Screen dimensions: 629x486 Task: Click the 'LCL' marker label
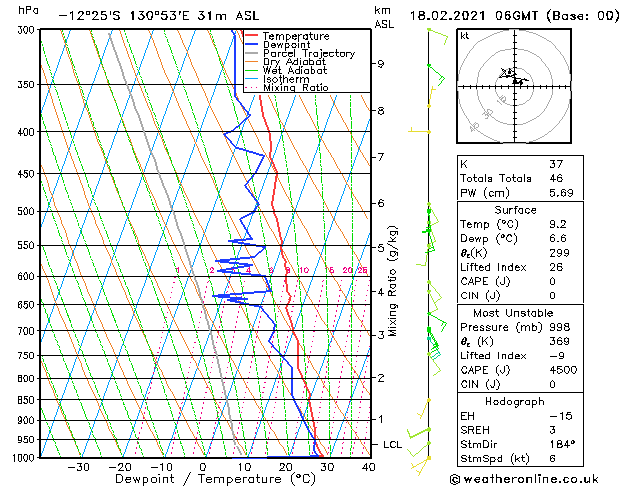tap(392, 444)
